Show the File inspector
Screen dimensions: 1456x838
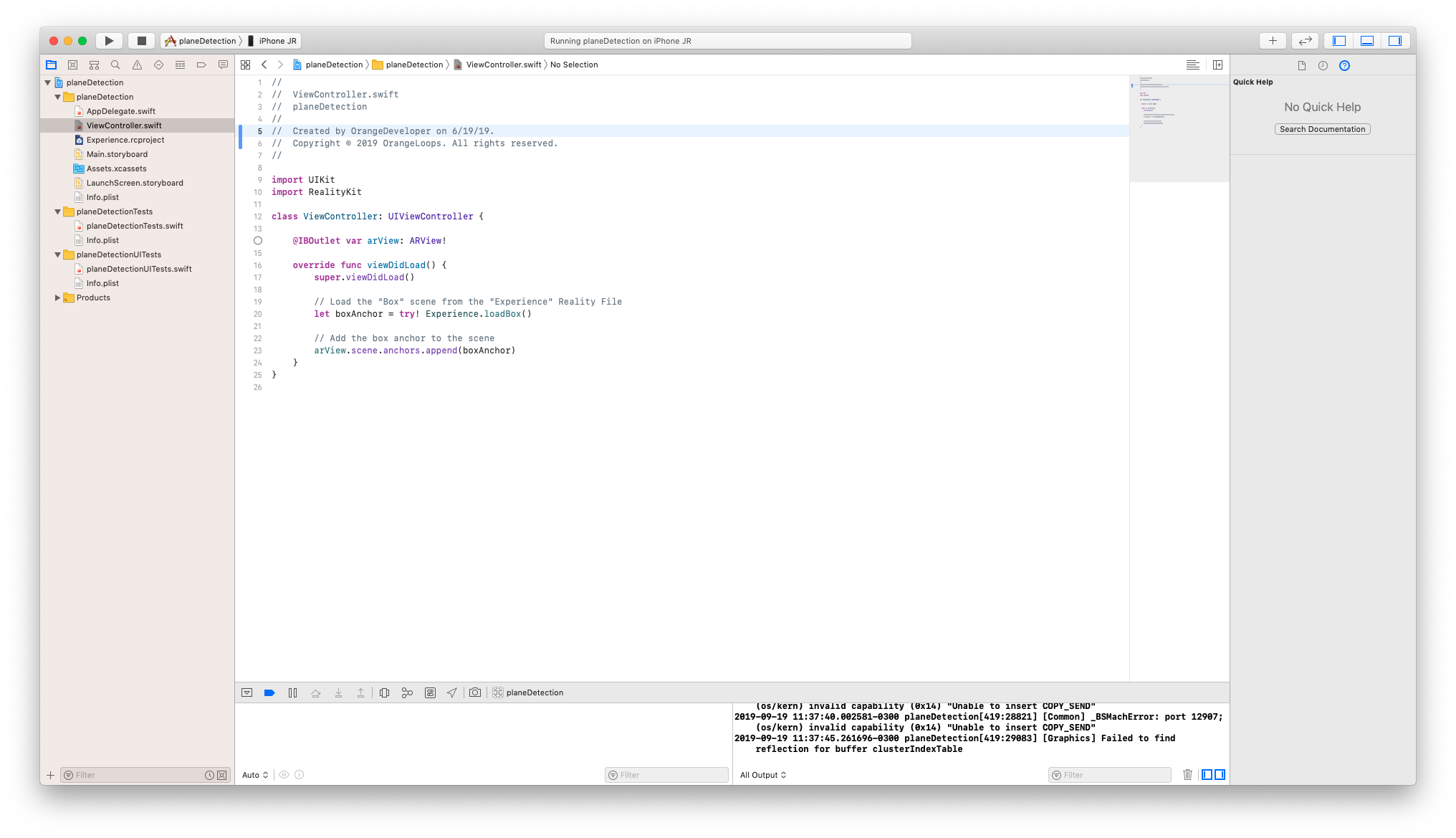[x=1302, y=65]
